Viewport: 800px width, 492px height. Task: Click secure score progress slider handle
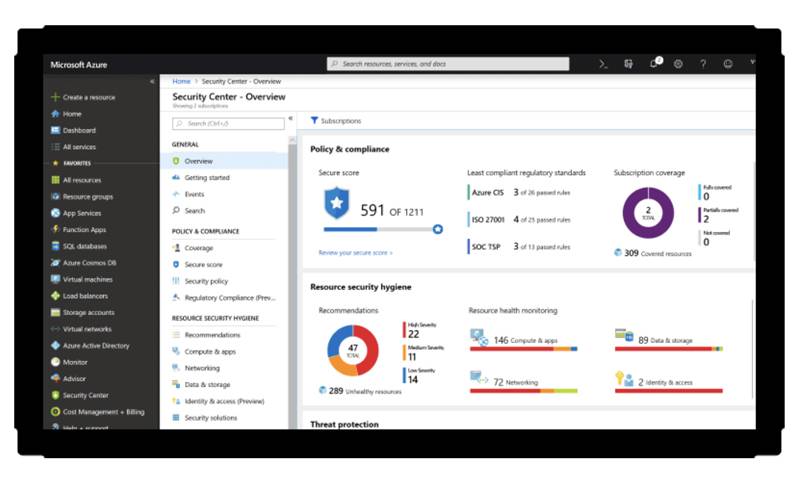point(438,230)
